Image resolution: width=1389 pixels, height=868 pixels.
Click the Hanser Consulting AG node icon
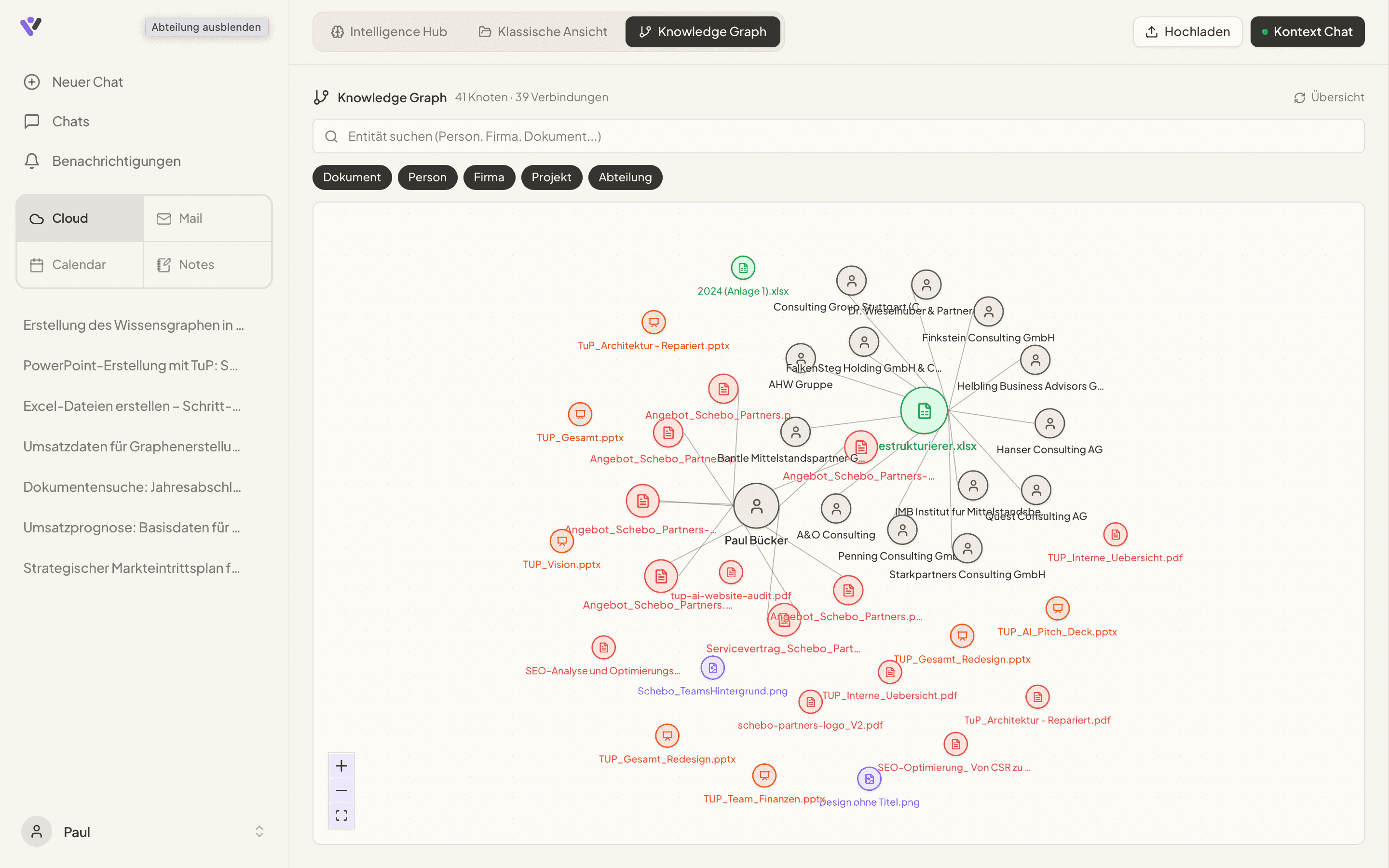(1049, 424)
